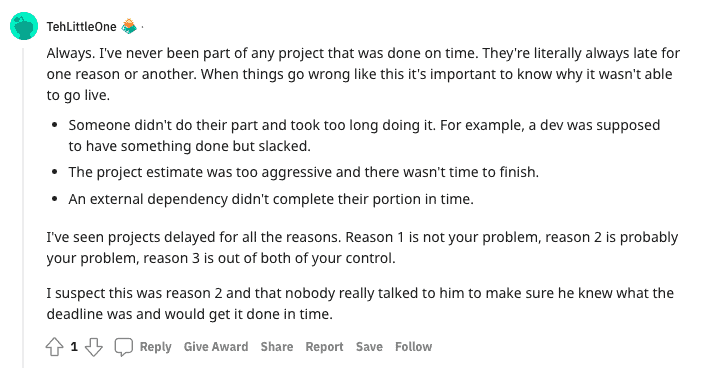Report this comment
This screenshot has width=718, height=382.
pyautogui.click(x=324, y=347)
